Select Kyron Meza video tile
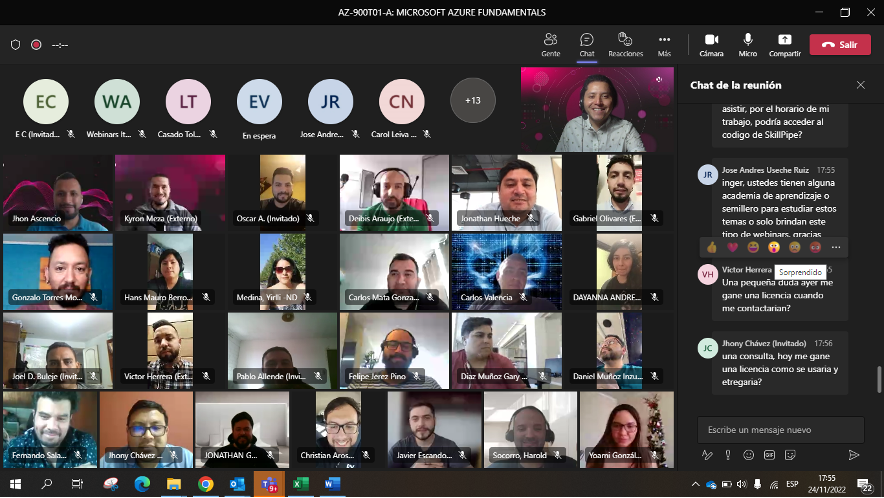The height and width of the screenshot is (498, 884). pos(170,193)
